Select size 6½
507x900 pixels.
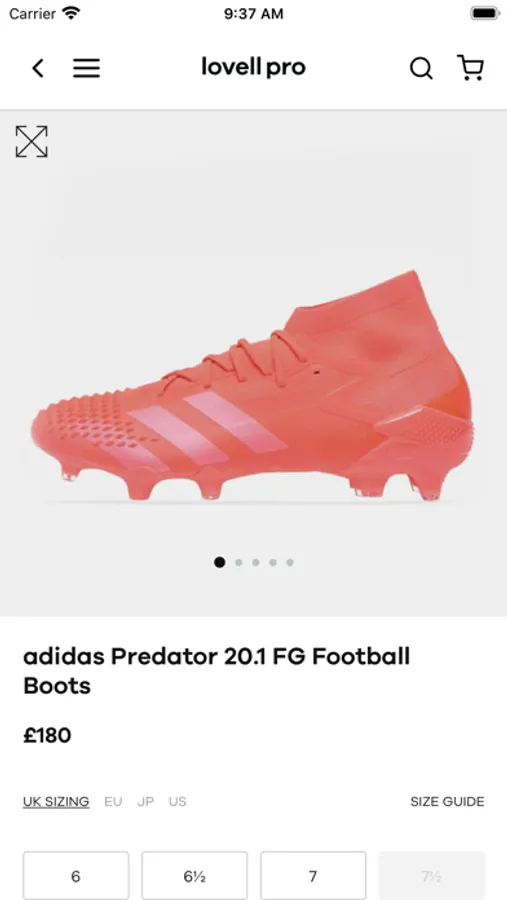click(195, 876)
